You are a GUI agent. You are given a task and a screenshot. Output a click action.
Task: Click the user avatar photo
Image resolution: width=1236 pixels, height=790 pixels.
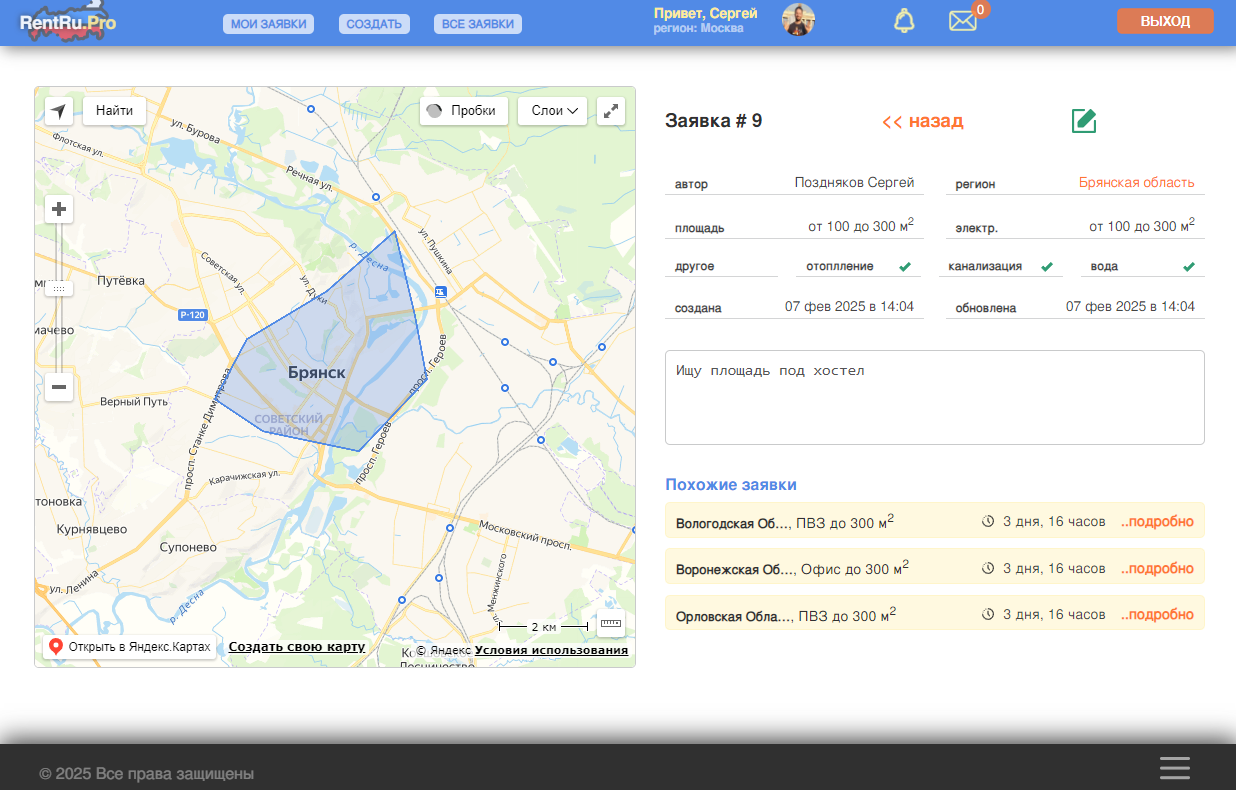[x=798, y=20]
